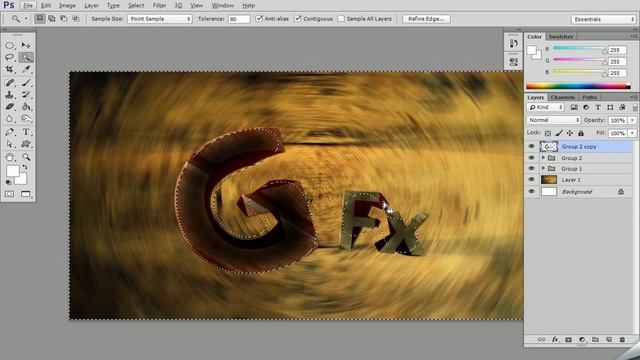The image size is (640, 360).
Task: Select the Zoom tool
Action: tap(26, 157)
